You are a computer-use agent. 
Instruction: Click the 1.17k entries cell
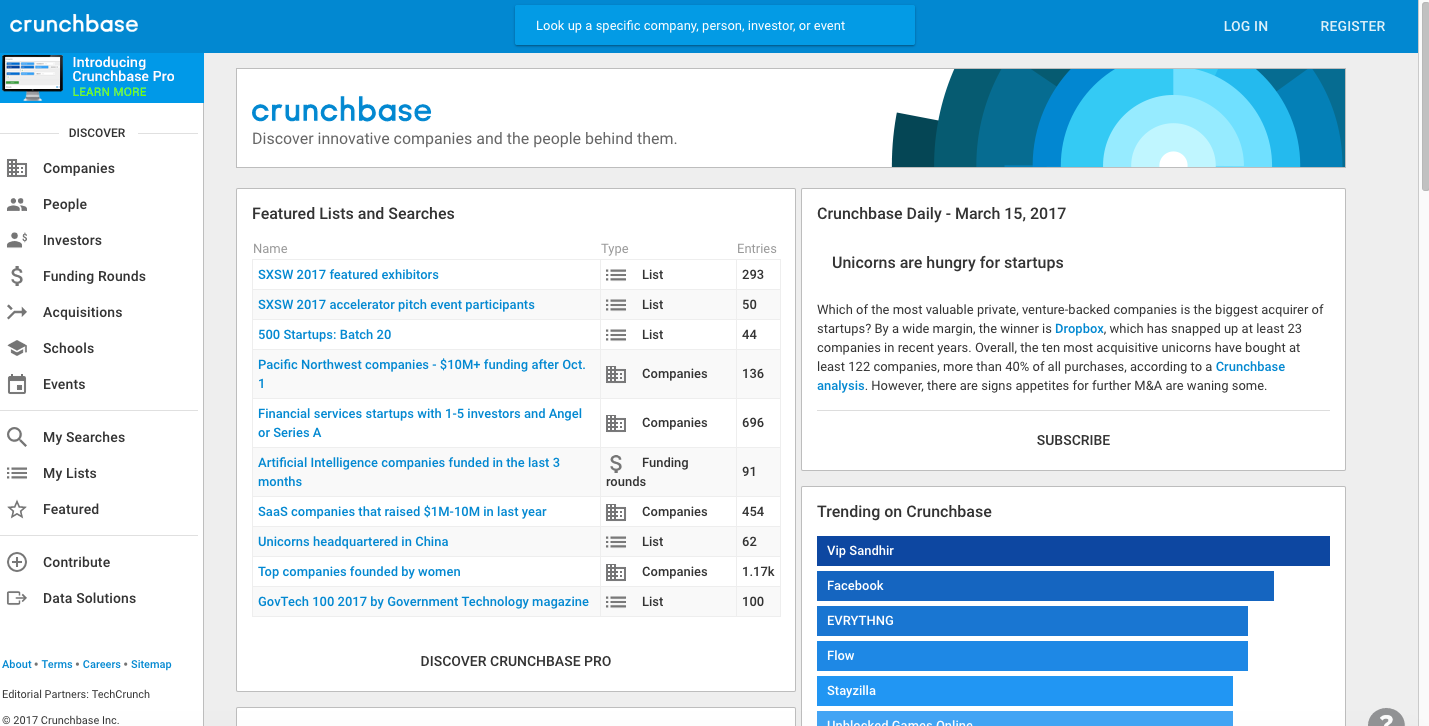pyautogui.click(x=758, y=571)
